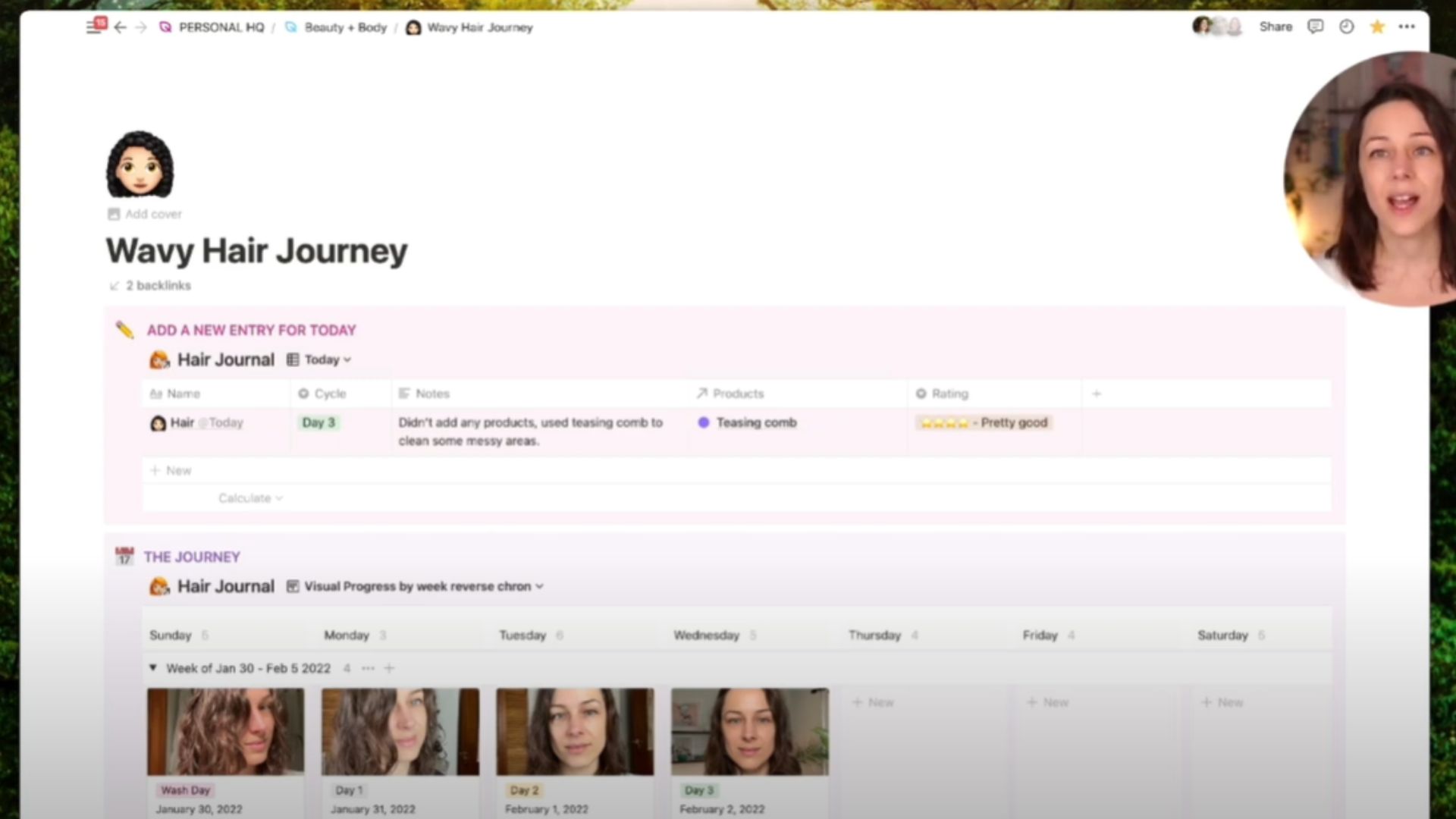Click the back navigation arrow
This screenshot has width=1456, height=819.
coord(121,27)
